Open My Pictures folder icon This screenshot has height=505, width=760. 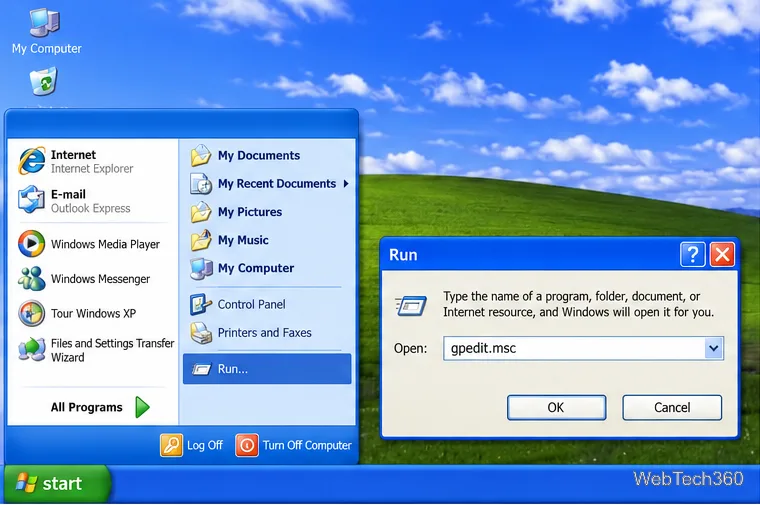coord(201,212)
